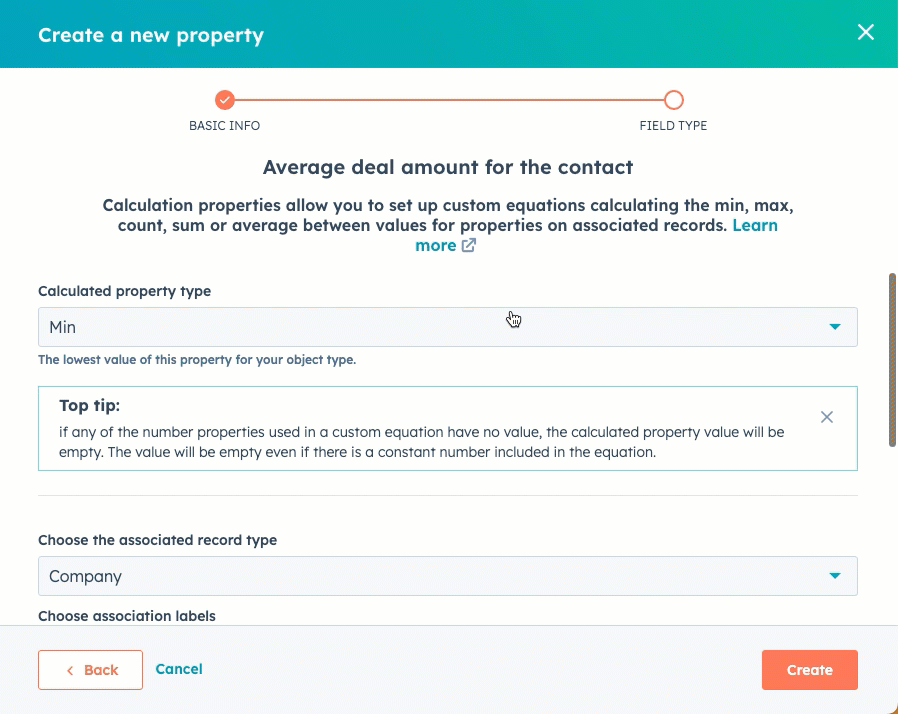Click the FIELD TYPE step circle

pyautogui.click(x=673, y=100)
